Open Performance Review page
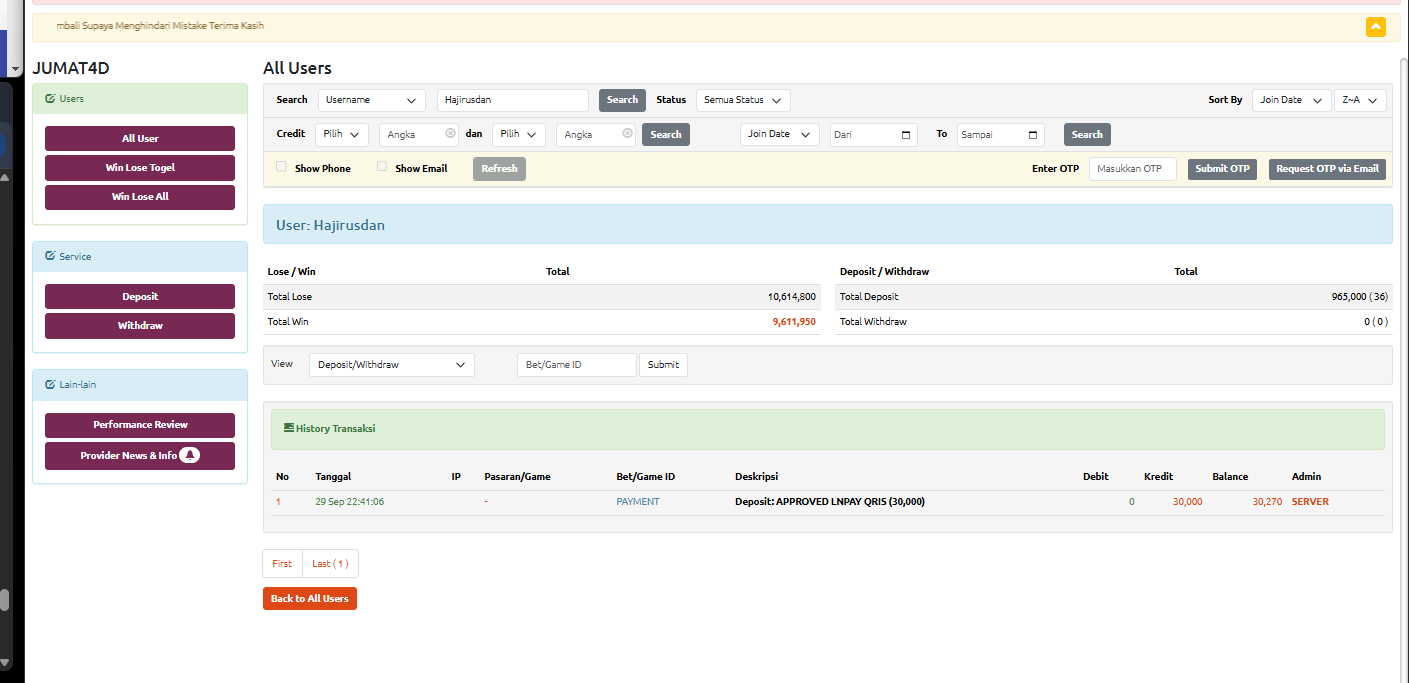The image size is (1409, 683). click(140, 425)
